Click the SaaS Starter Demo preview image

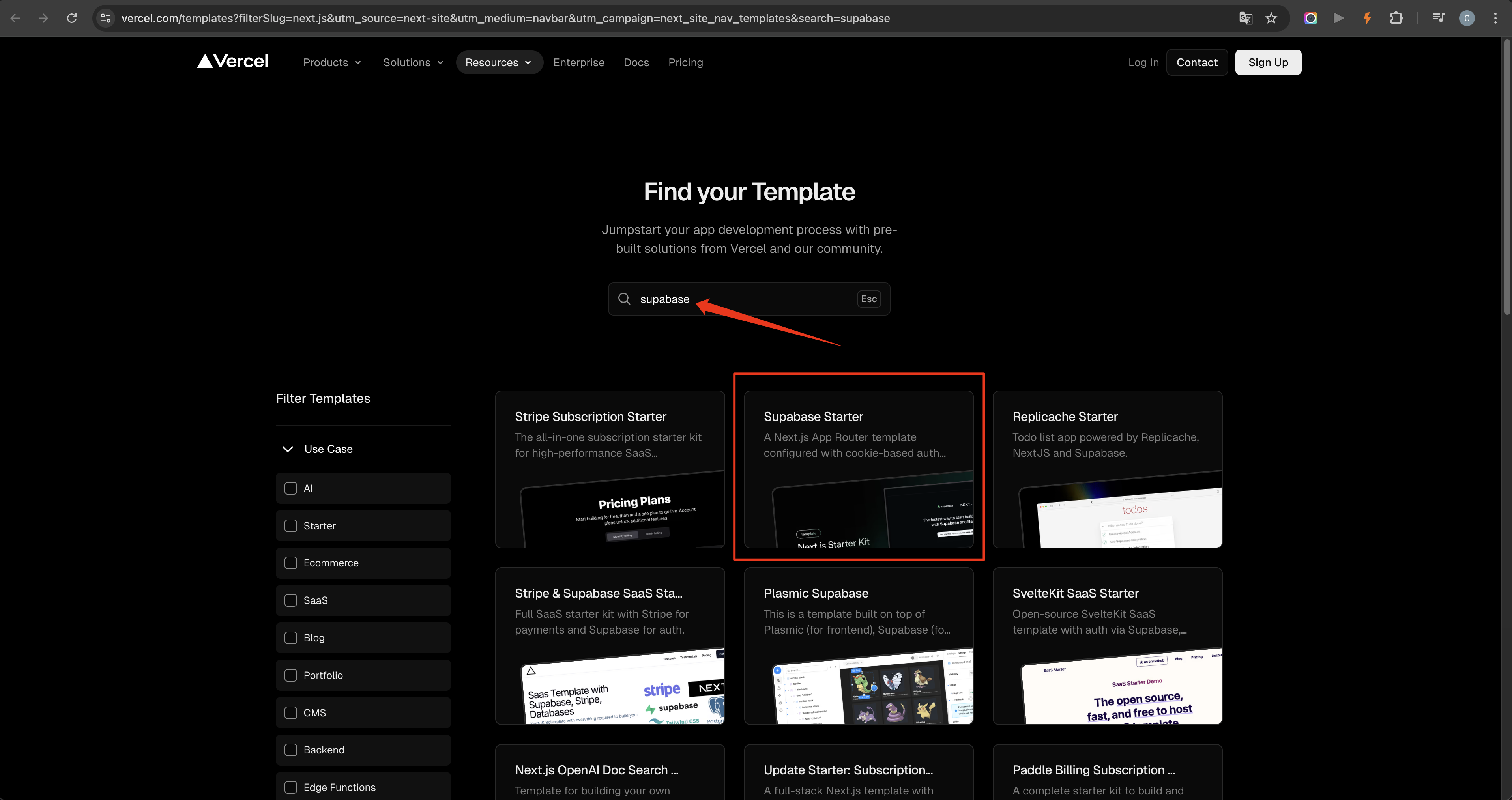click(1122, 687)
